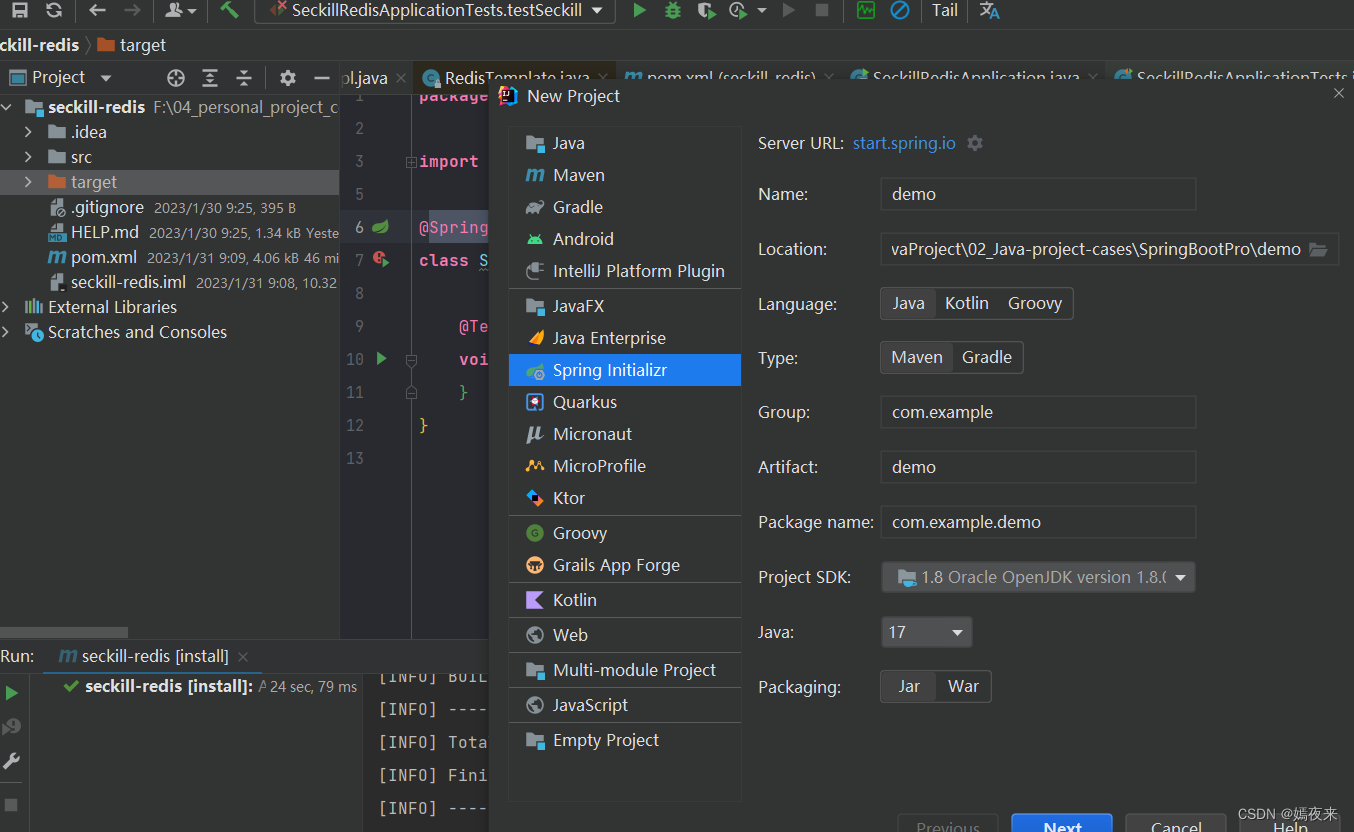Click the Expand All icon in Project panel

tap(210, 77)
